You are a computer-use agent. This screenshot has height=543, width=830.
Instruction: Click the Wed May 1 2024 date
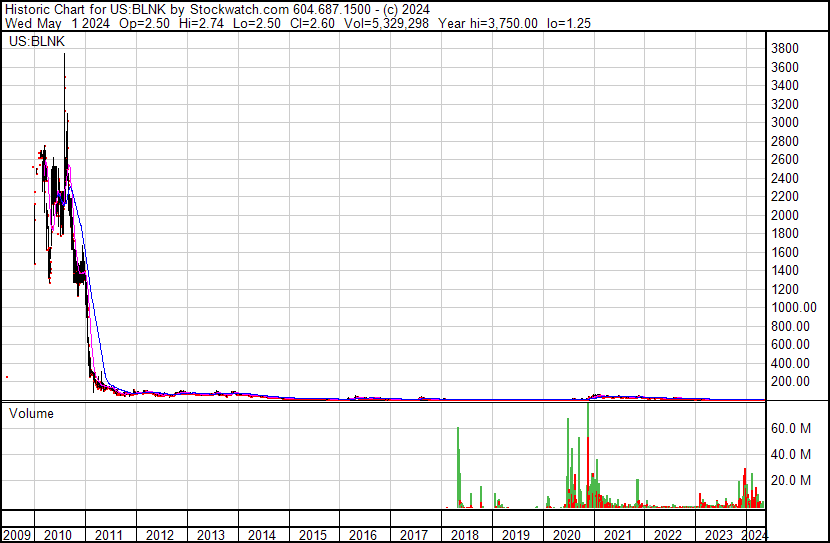pos(57,23)
